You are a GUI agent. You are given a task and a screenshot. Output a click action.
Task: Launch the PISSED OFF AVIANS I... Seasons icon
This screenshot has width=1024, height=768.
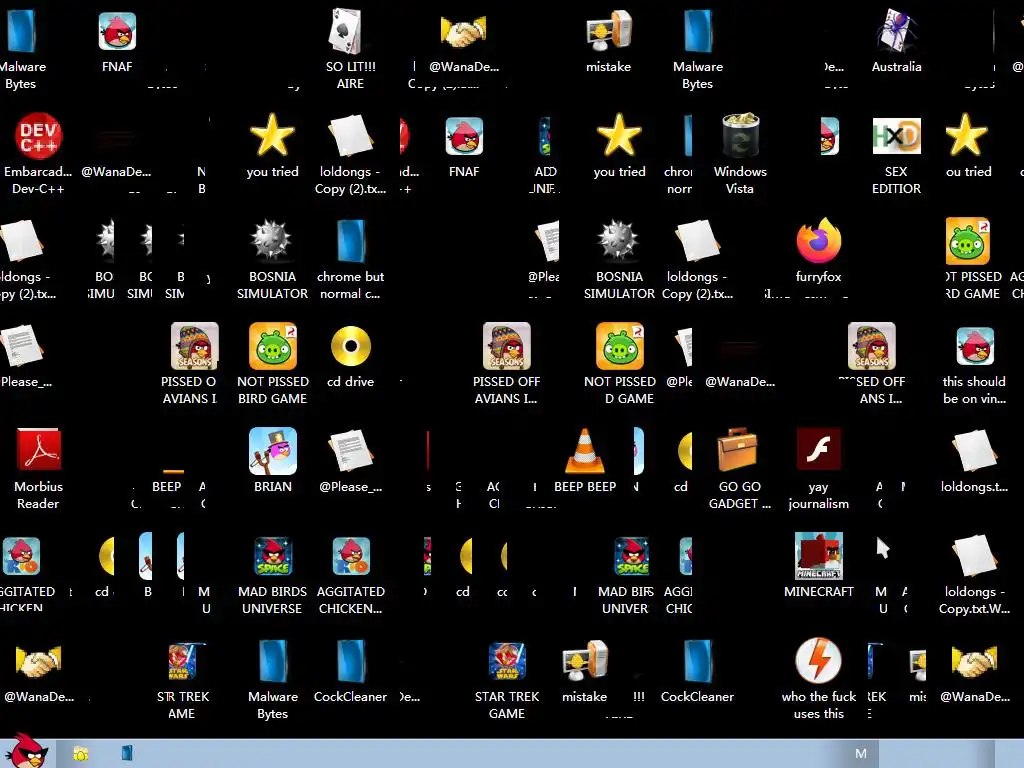(507, 345)
